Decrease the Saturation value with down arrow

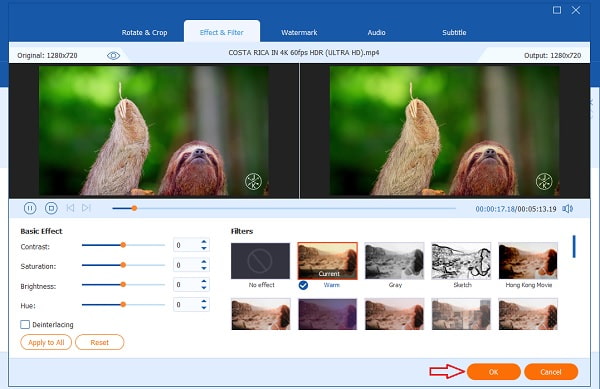coord(204,268)
